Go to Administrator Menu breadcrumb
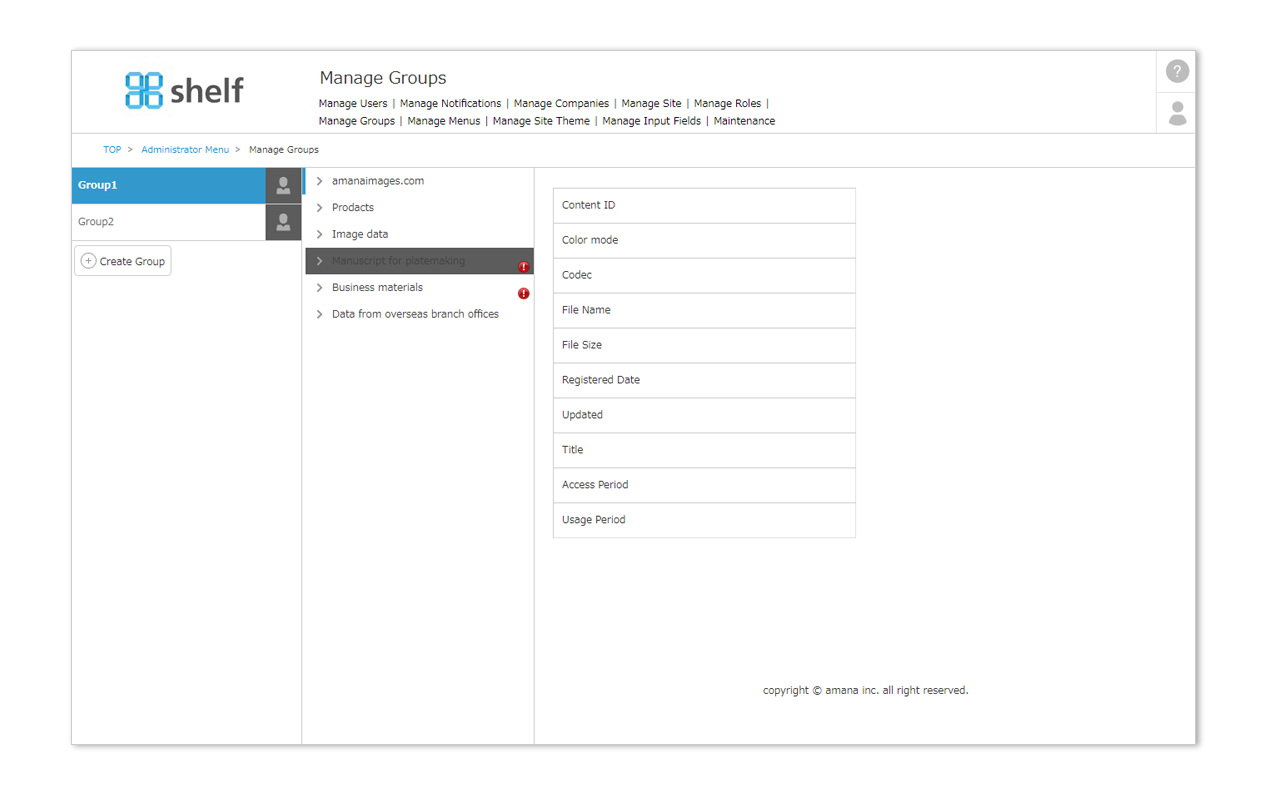This screenshot has height=800, width=1280. (185, 150)
